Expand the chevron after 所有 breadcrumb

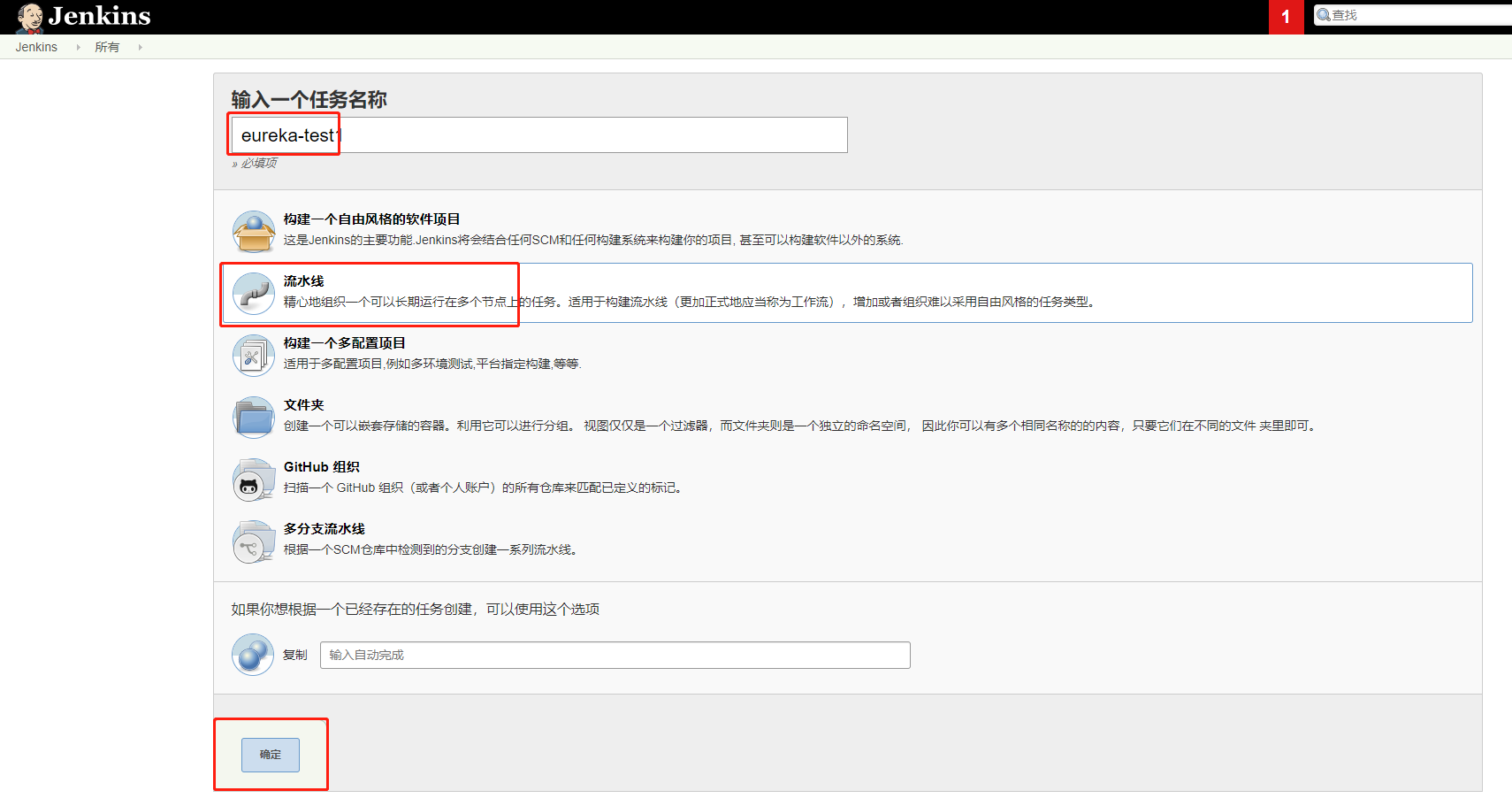pyautogui.click(x=140, y=48)
